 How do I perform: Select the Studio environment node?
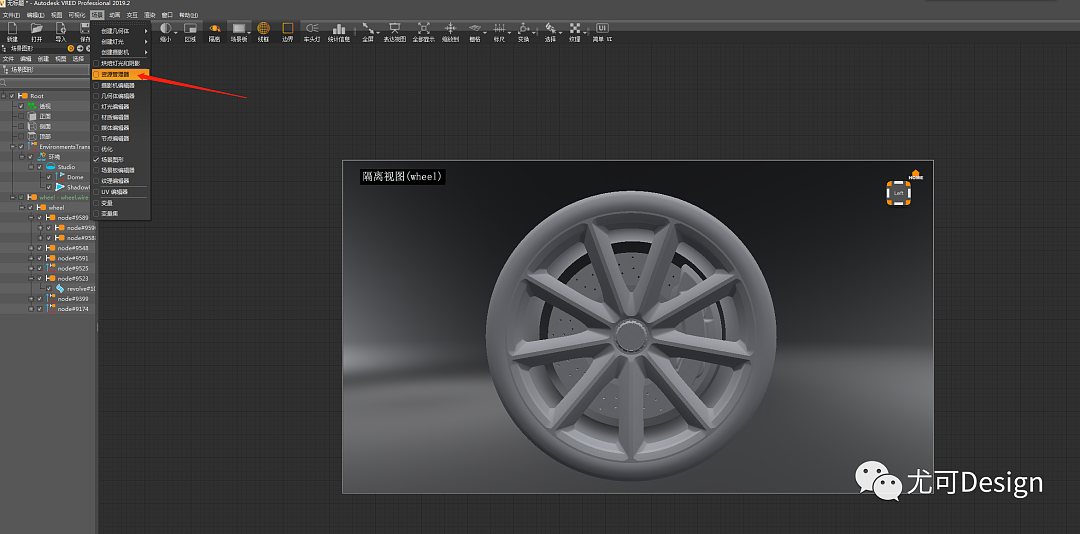click(66, 167)
